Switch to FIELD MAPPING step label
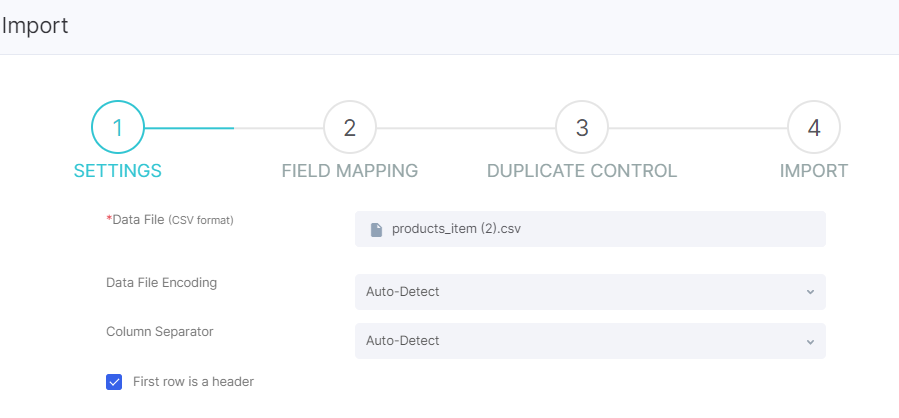899x418 pixels. (x=350, y=171)
